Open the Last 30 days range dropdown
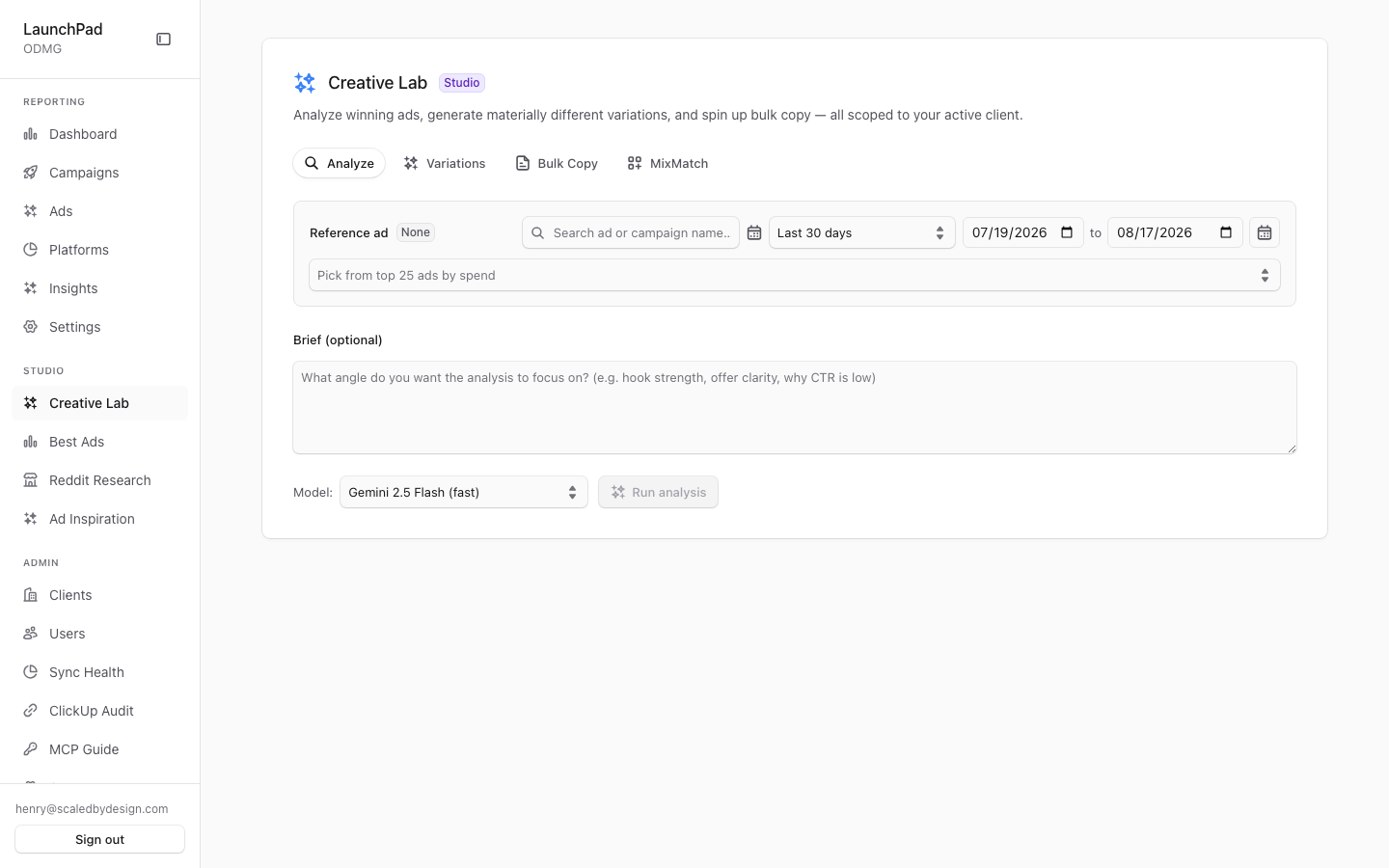Screen dimensions: 1389x868 861,232
